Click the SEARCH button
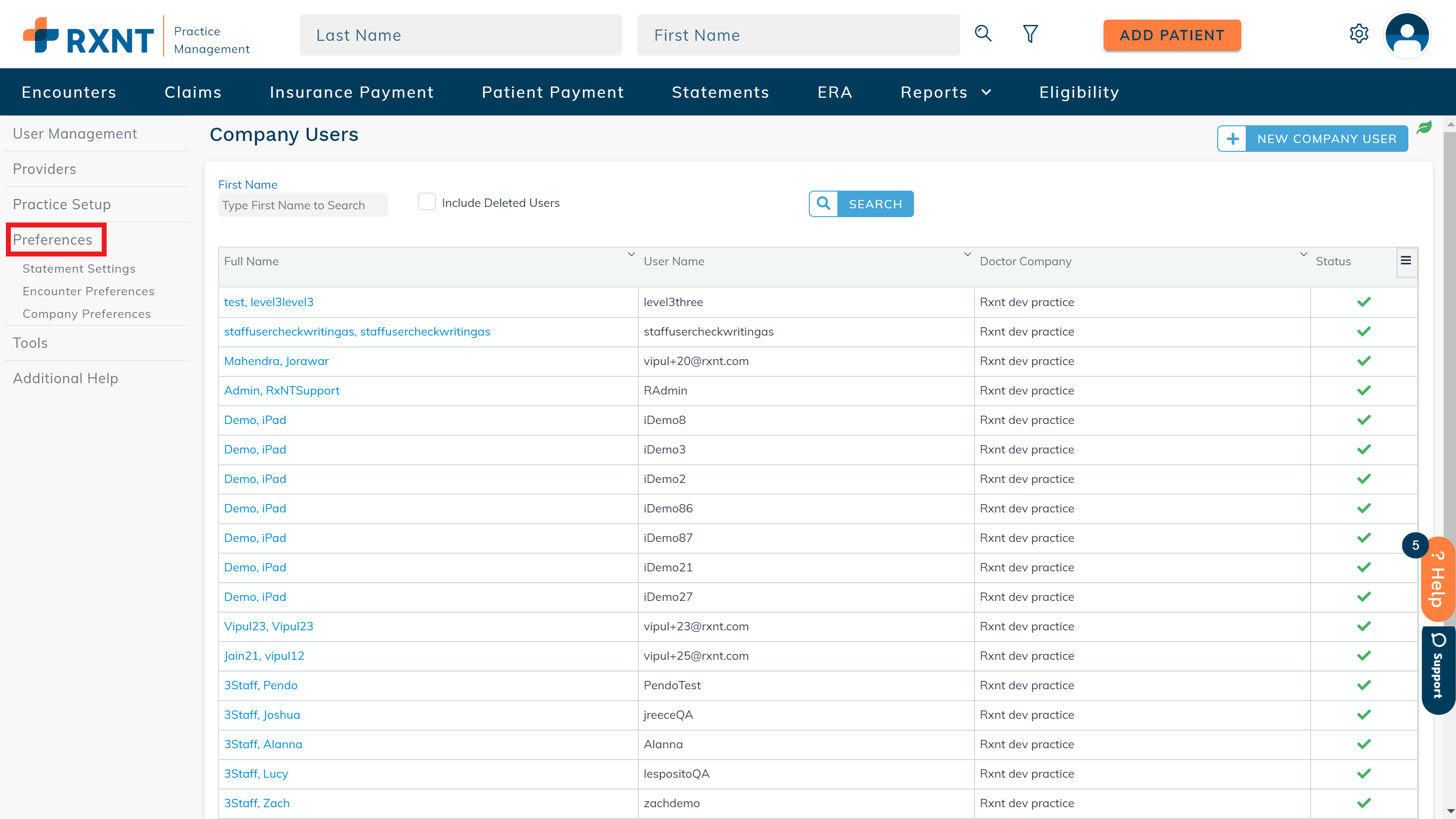 861,203
